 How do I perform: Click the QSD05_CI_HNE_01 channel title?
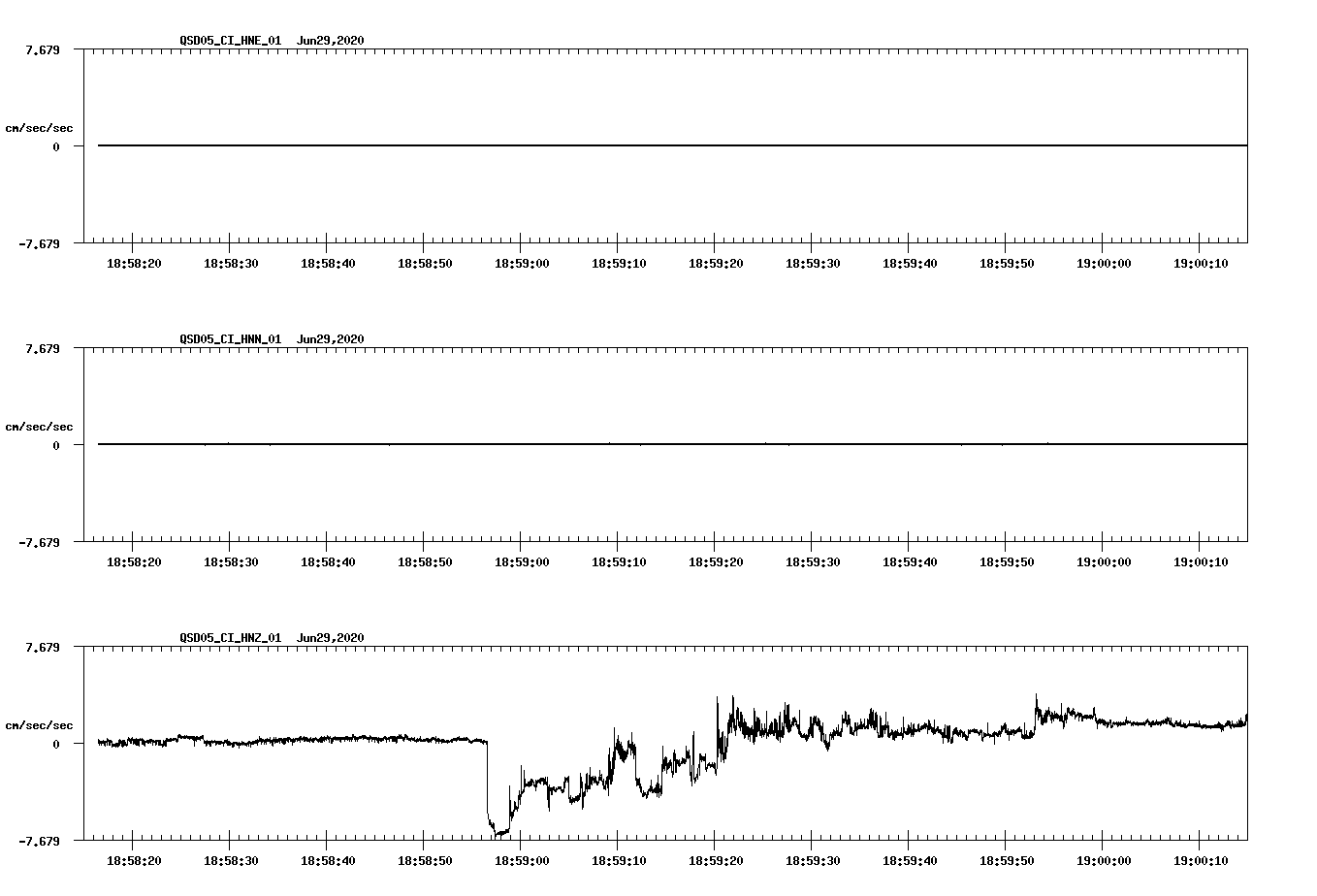231,40
